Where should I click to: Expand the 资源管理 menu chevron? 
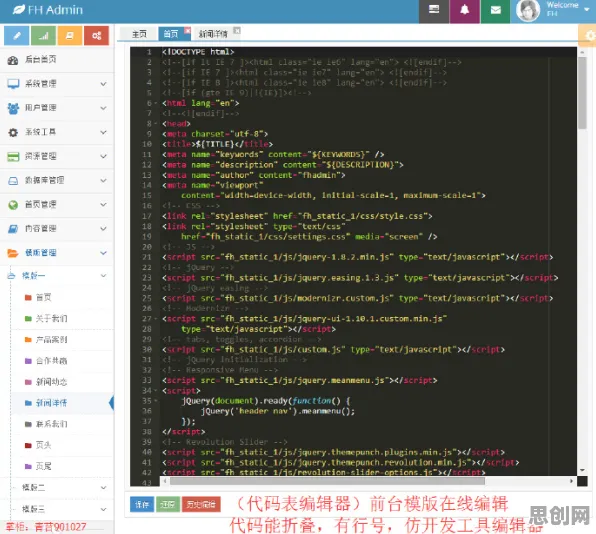[x=103, y=156]
